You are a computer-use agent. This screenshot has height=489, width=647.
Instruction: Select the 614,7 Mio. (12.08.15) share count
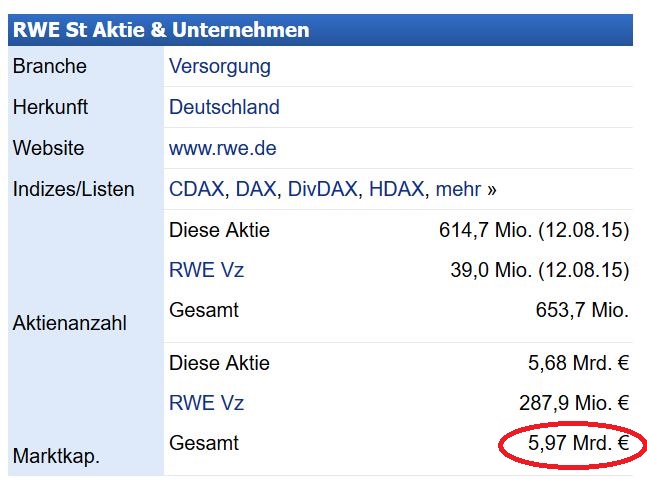(534, 231)
